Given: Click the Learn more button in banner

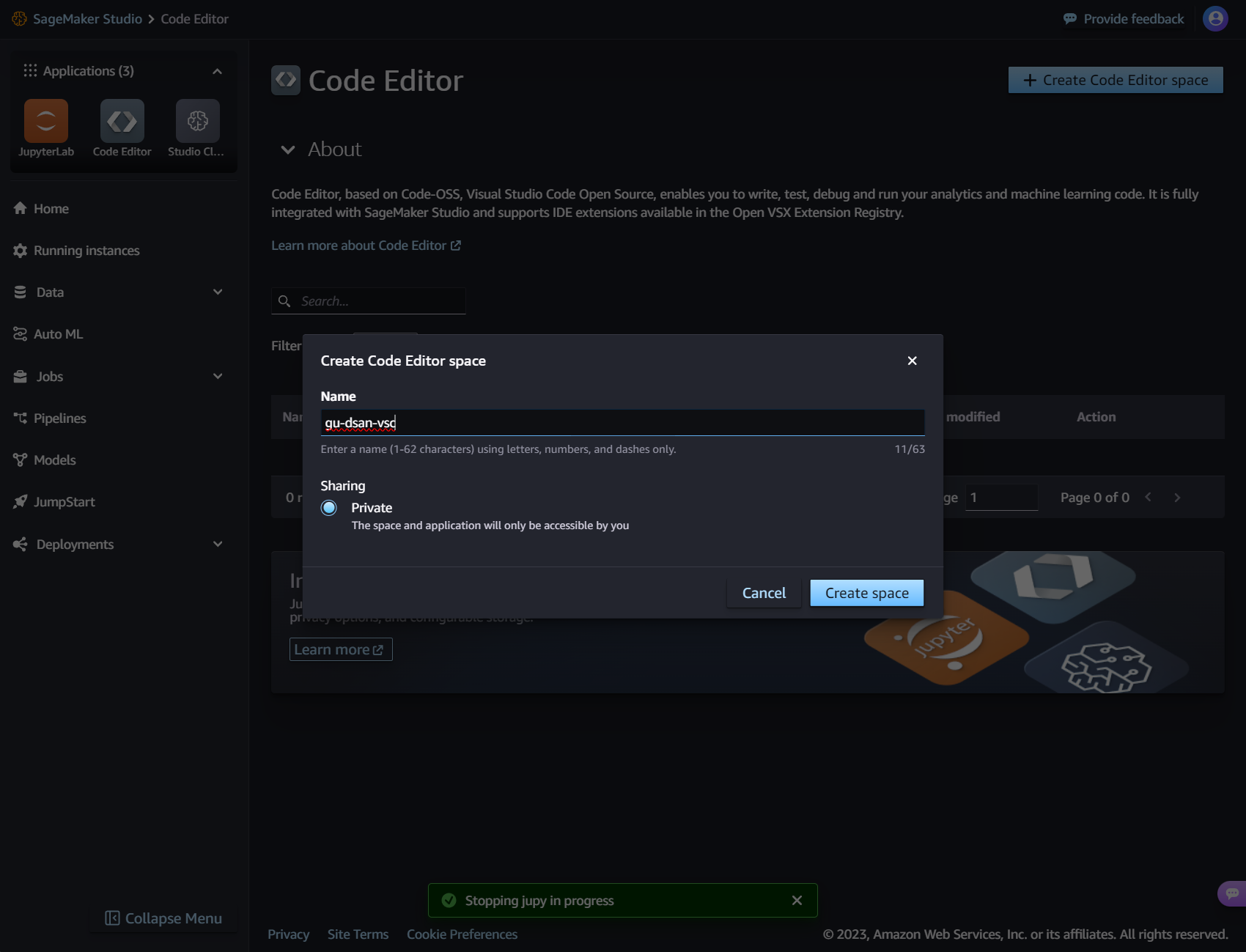Looking at the screenshot, I should [341, 649].
